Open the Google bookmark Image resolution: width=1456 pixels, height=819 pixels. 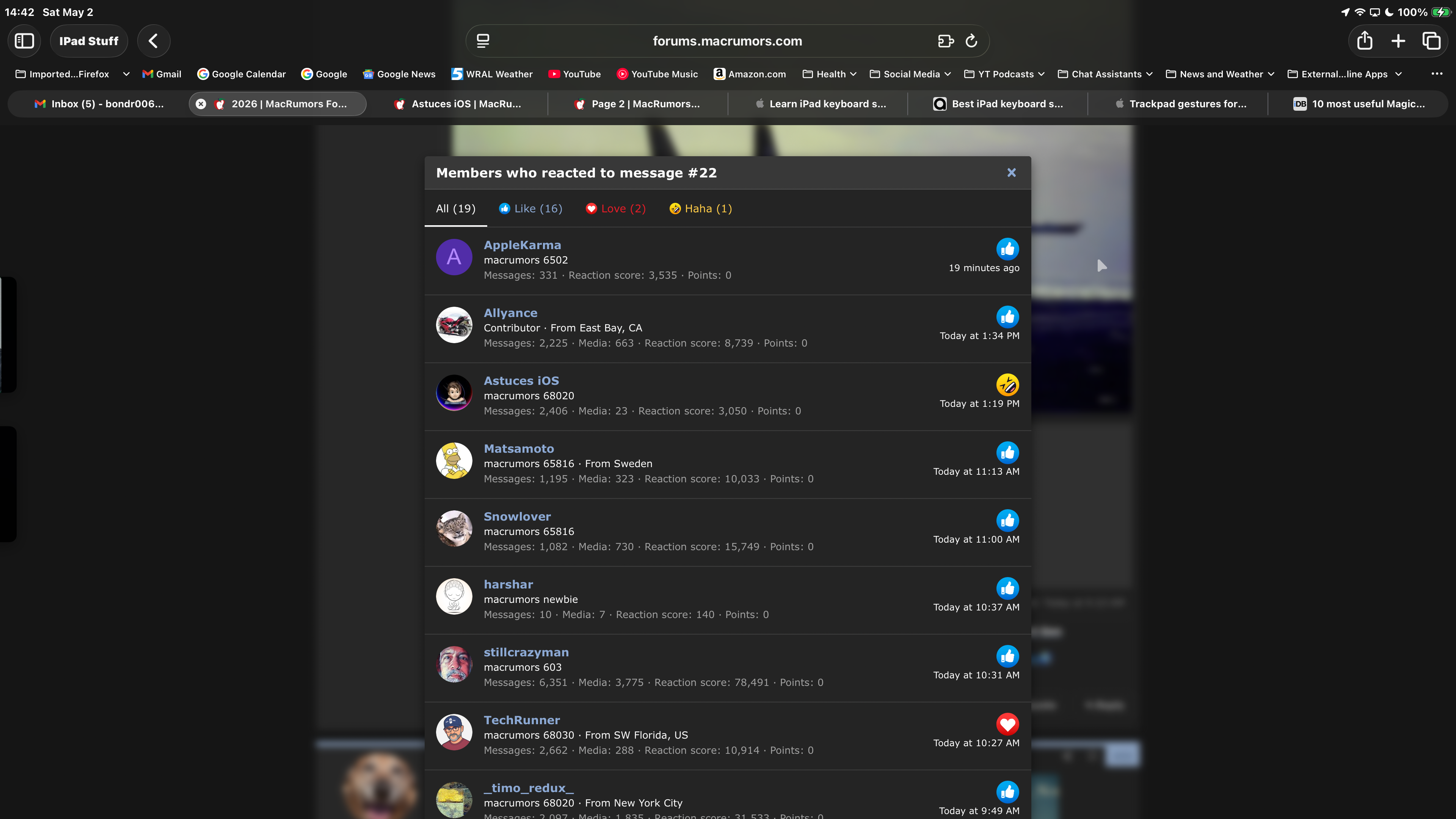324,74
